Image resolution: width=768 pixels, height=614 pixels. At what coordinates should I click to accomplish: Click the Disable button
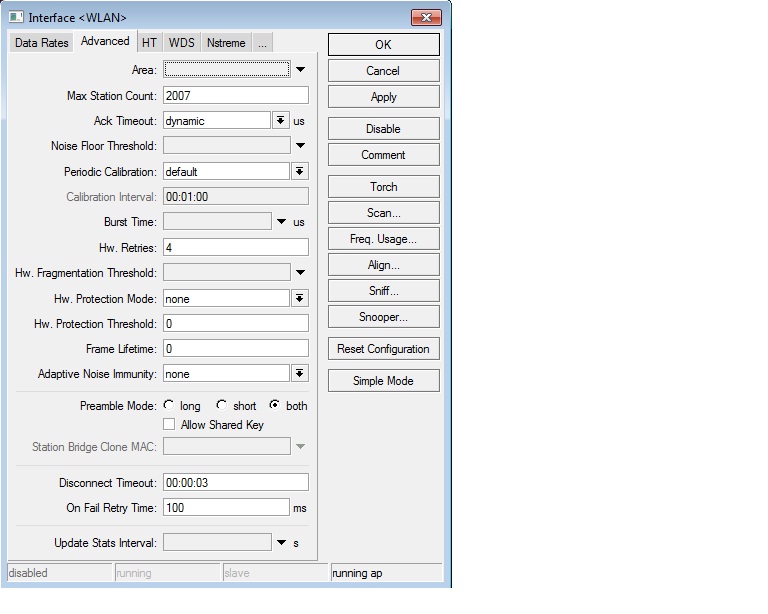click(384, 129)
